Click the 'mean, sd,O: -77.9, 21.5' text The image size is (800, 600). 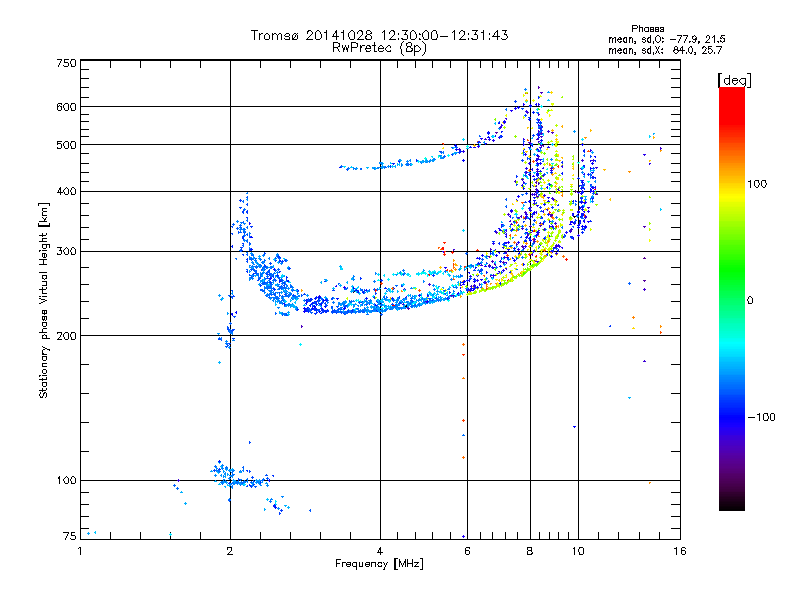tap(666, 39)
